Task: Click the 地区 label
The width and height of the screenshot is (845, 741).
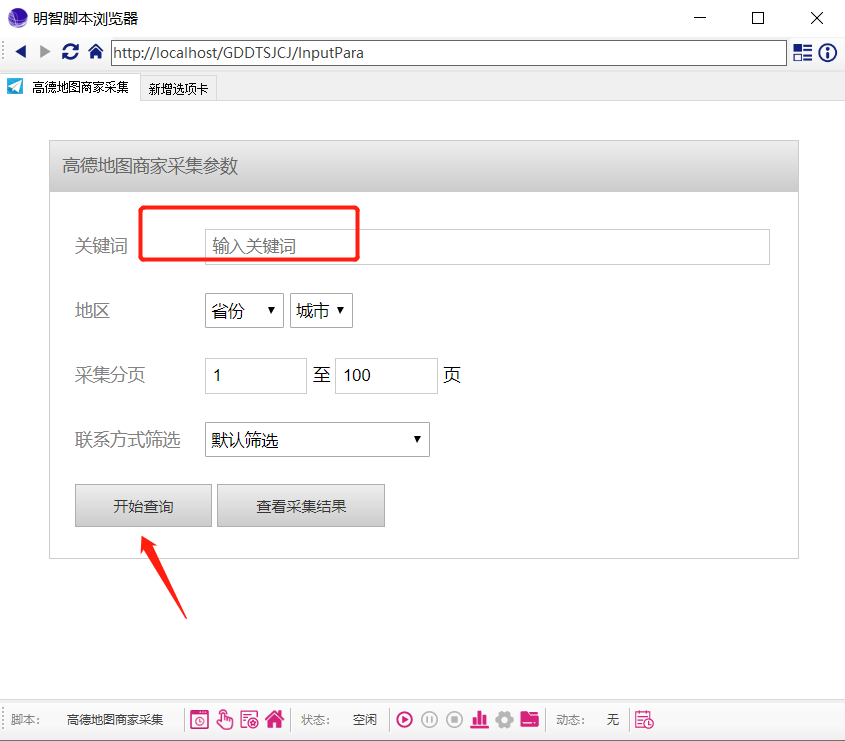Action: [92, 311]
